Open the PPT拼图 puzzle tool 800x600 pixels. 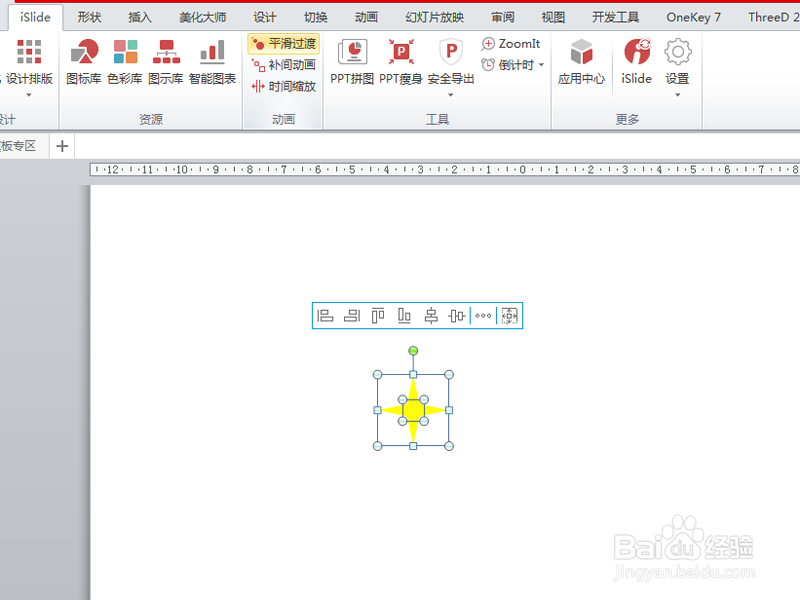coord(352,61)
